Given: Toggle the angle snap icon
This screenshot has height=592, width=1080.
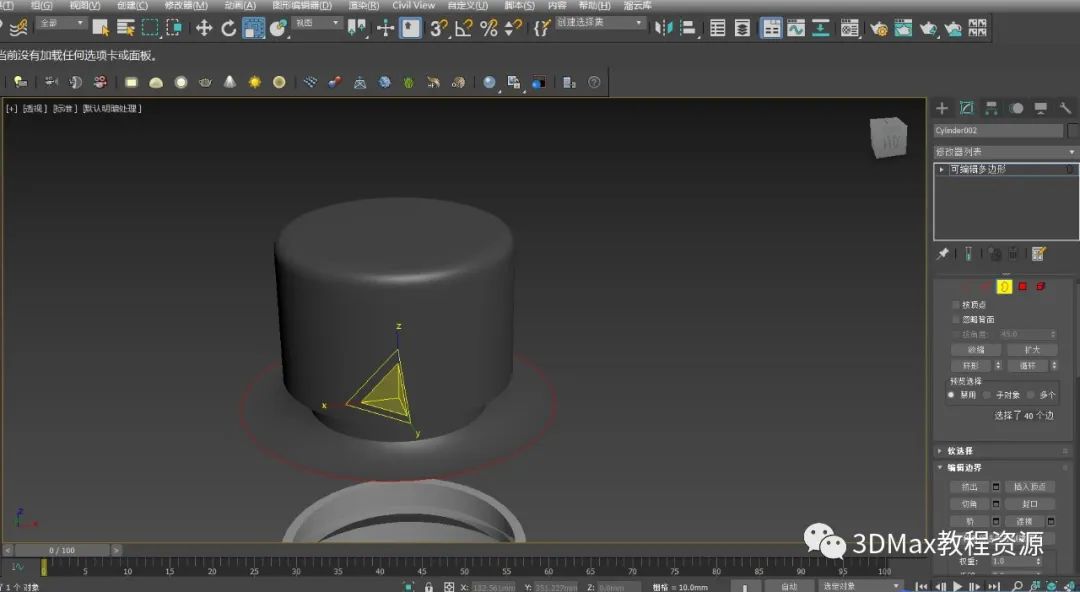Looking at the screenshot, I should point(464,28).
